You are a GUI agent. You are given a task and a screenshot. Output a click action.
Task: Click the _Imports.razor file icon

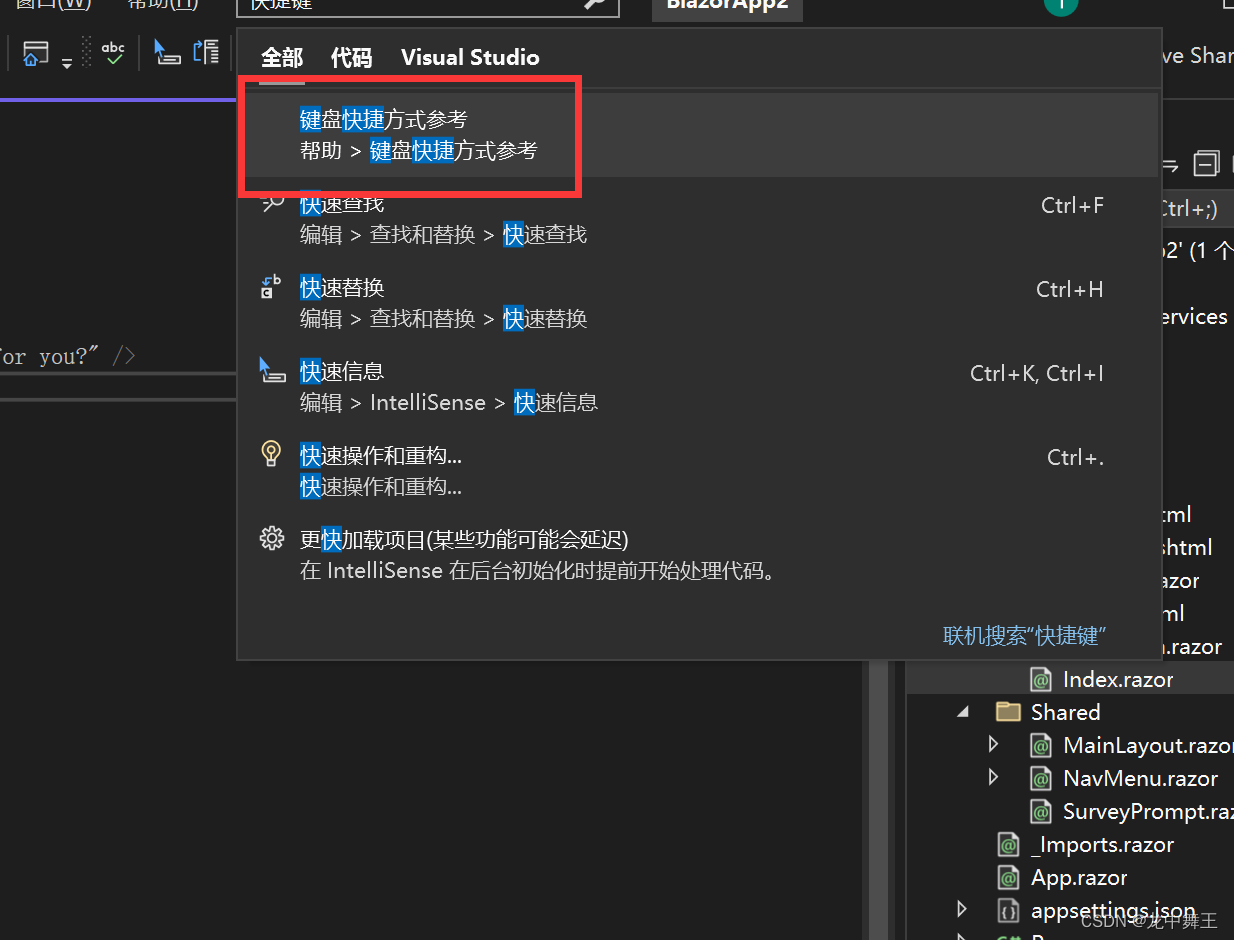point(1009,845)
